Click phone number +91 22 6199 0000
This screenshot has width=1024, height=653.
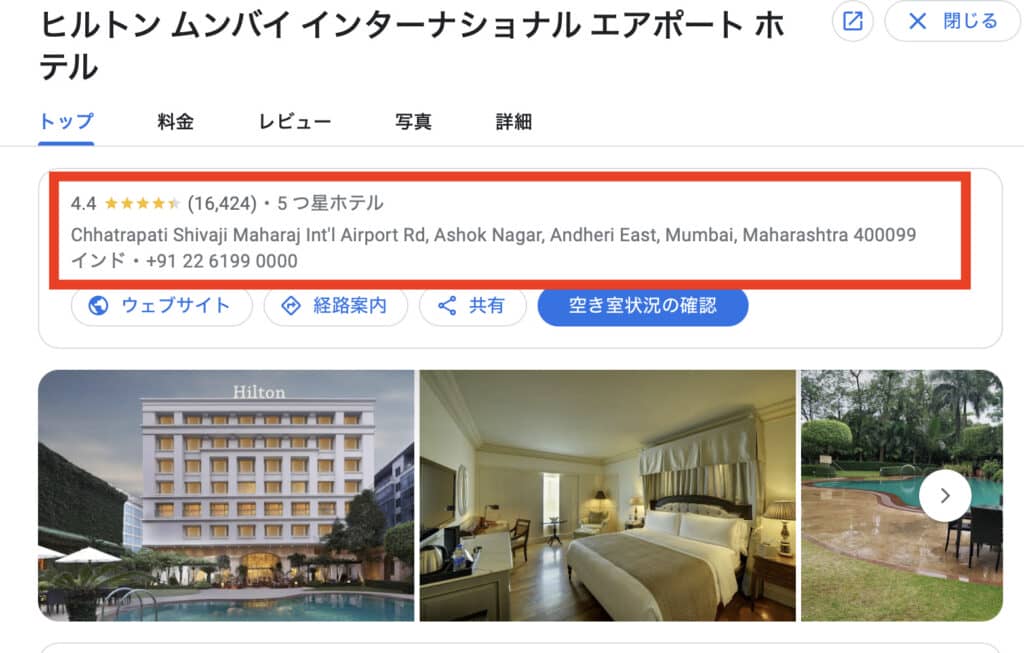click(221, 261)
